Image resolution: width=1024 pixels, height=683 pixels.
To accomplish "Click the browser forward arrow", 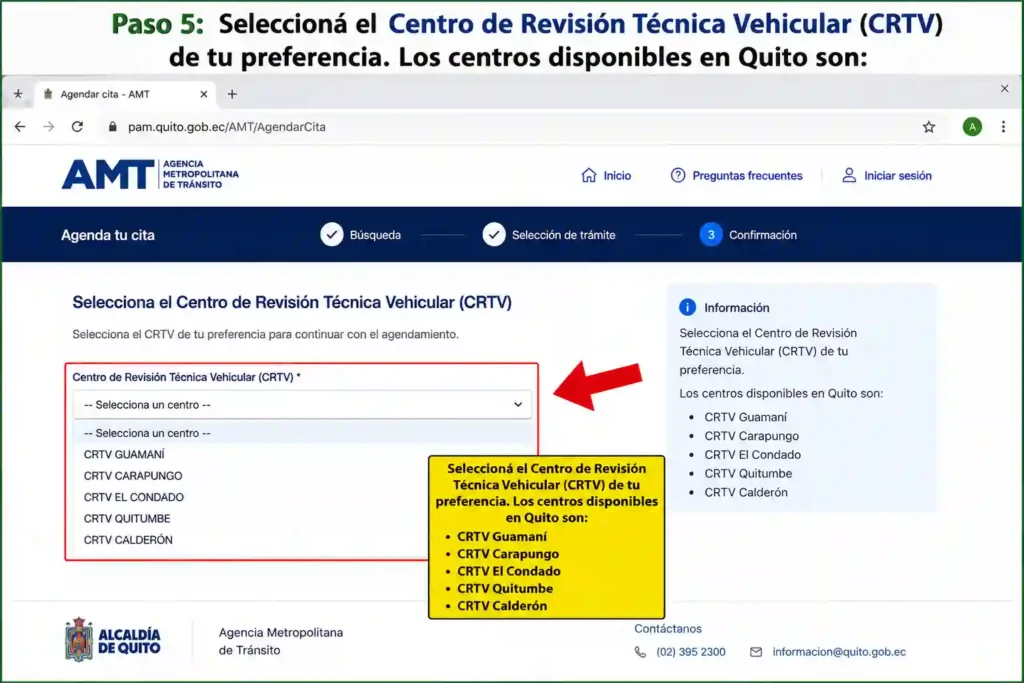I will coord(49,127).
